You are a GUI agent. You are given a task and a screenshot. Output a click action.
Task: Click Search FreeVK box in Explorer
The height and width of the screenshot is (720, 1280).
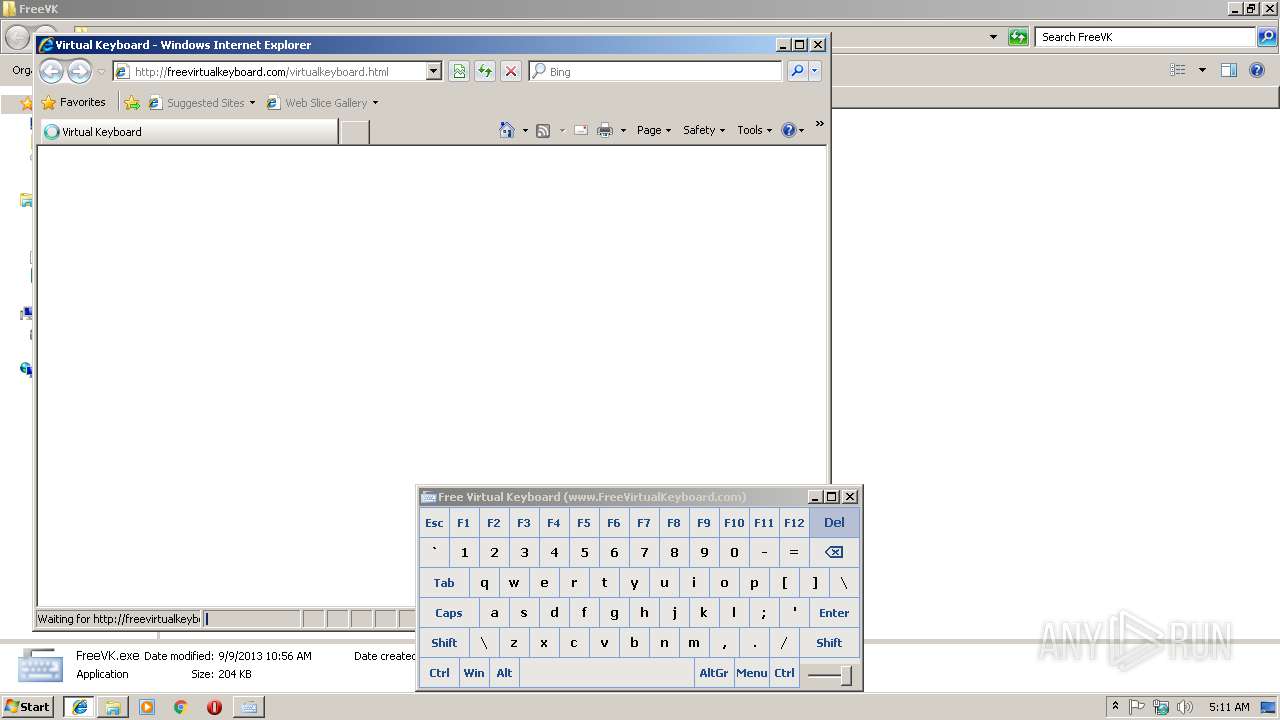pos(1145,37)
